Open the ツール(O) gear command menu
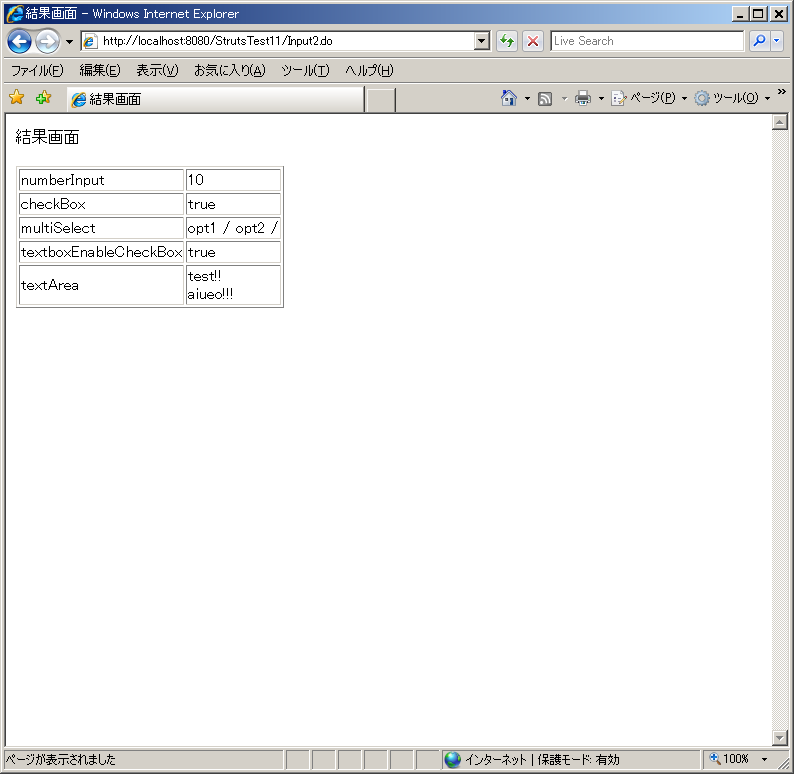The height and width of the screenshot is (774, 794). coord(732,98)
